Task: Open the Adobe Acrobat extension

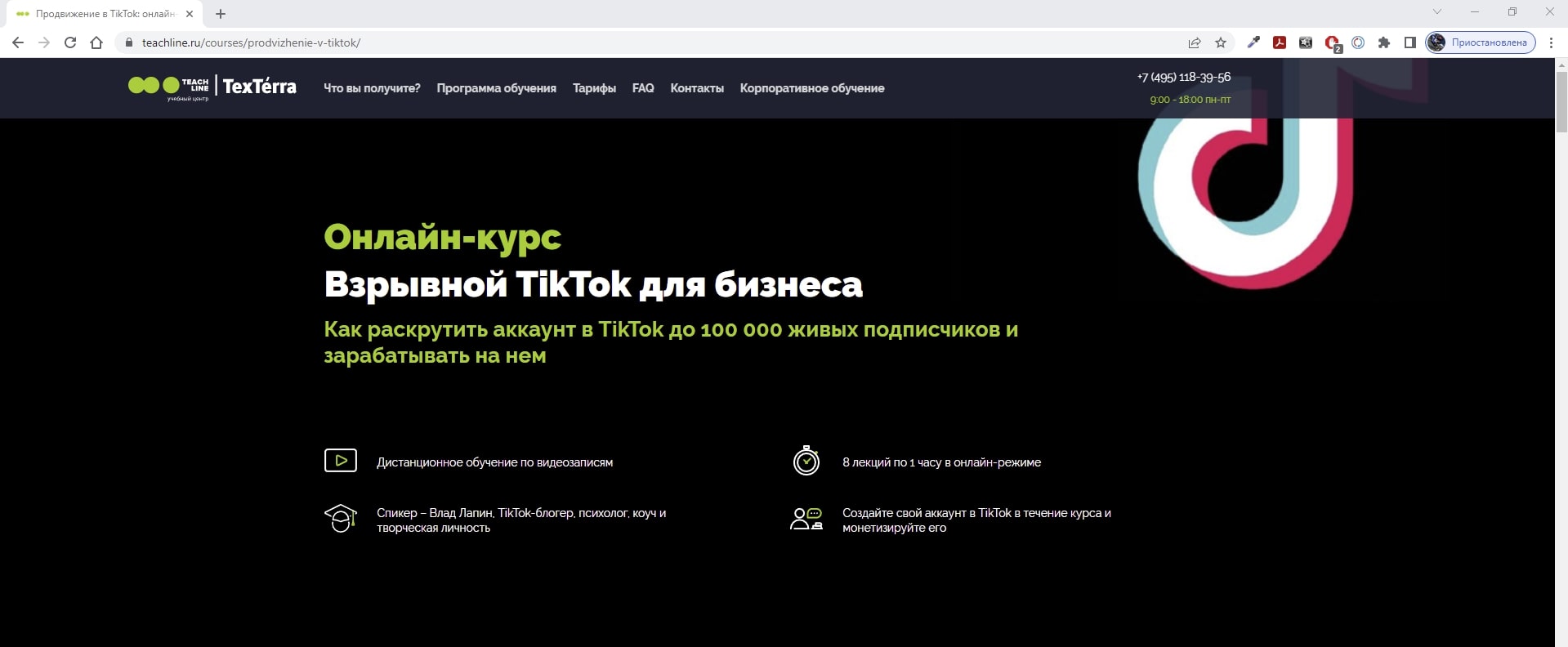Action: tap(1280, 42)
